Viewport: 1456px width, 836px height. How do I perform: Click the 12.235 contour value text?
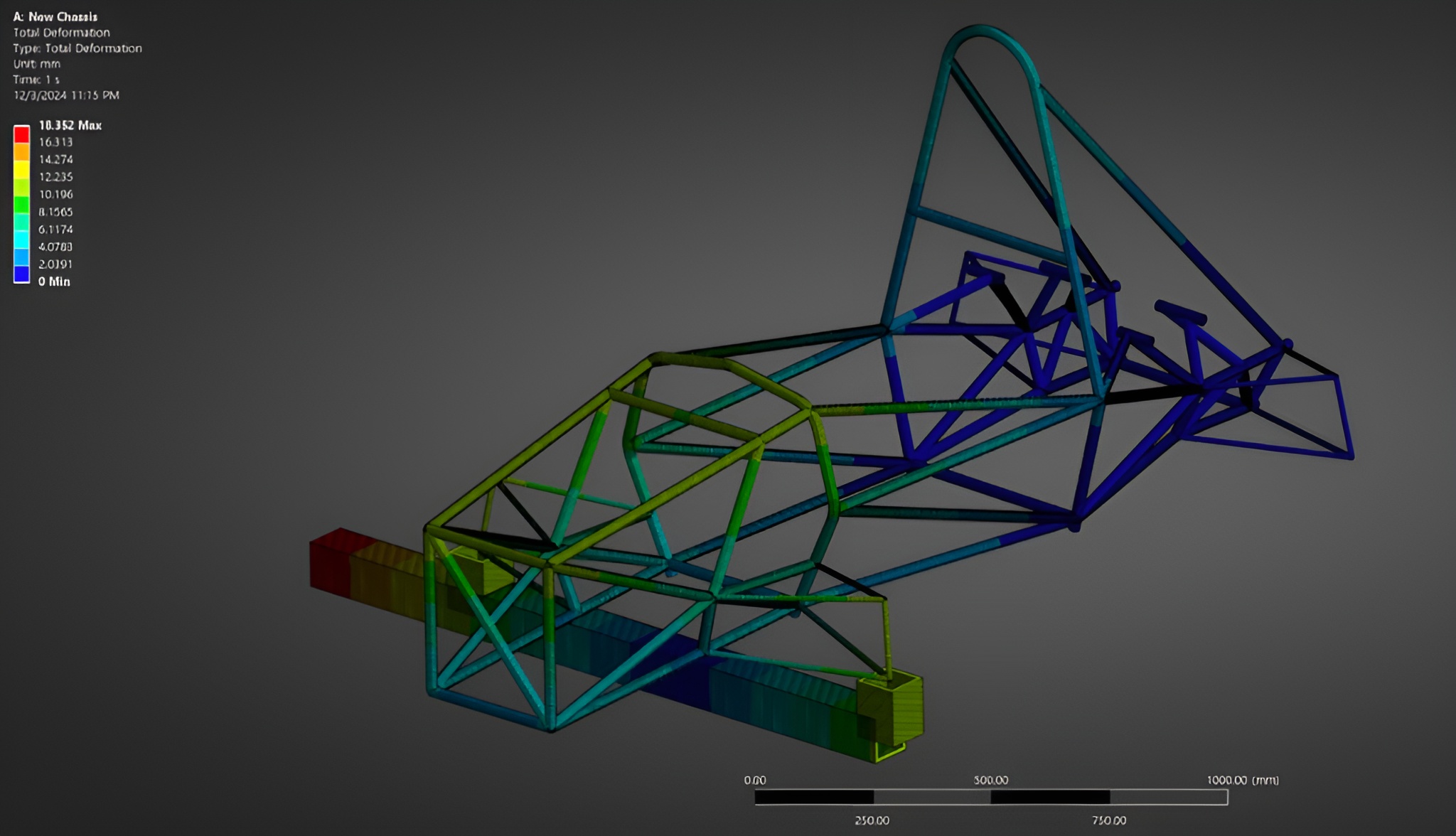(56, 177)
